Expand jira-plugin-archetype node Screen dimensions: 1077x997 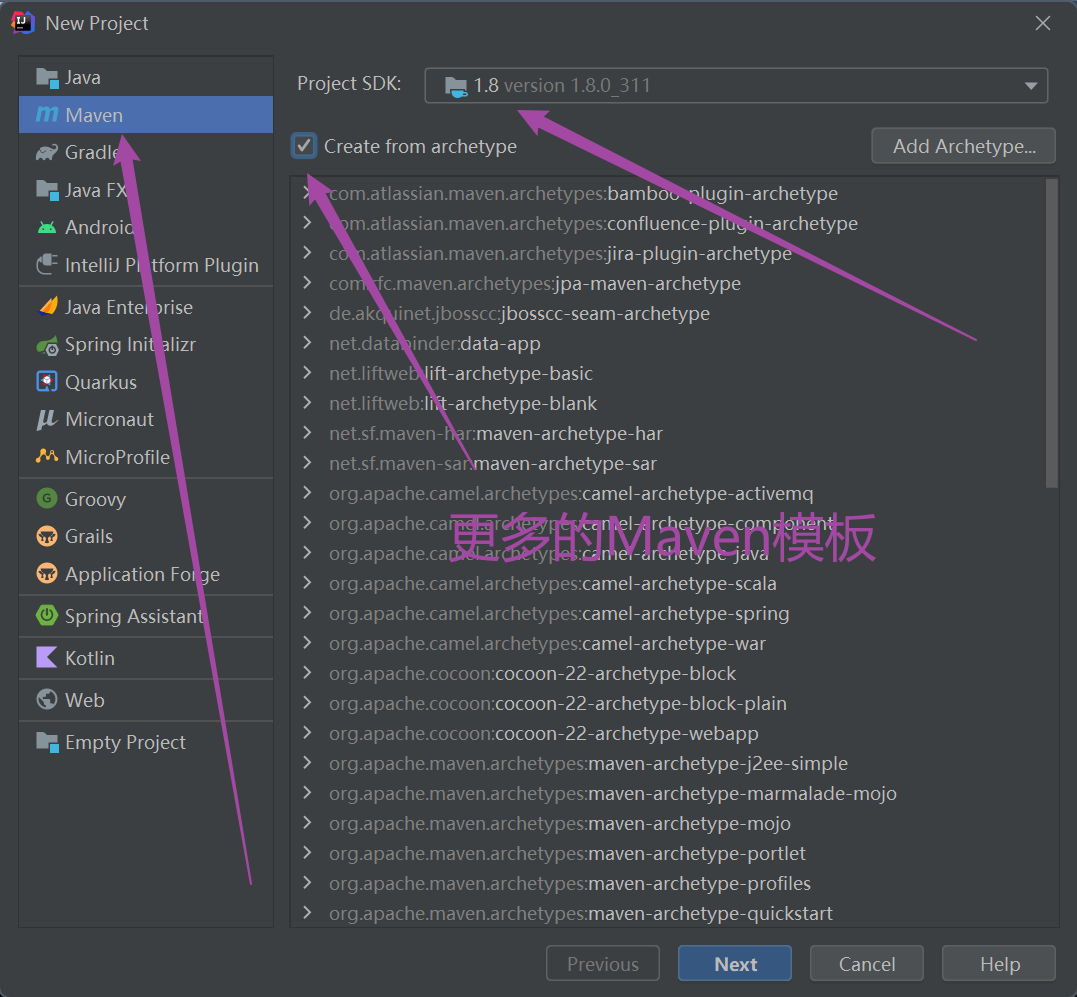(307, 253)
